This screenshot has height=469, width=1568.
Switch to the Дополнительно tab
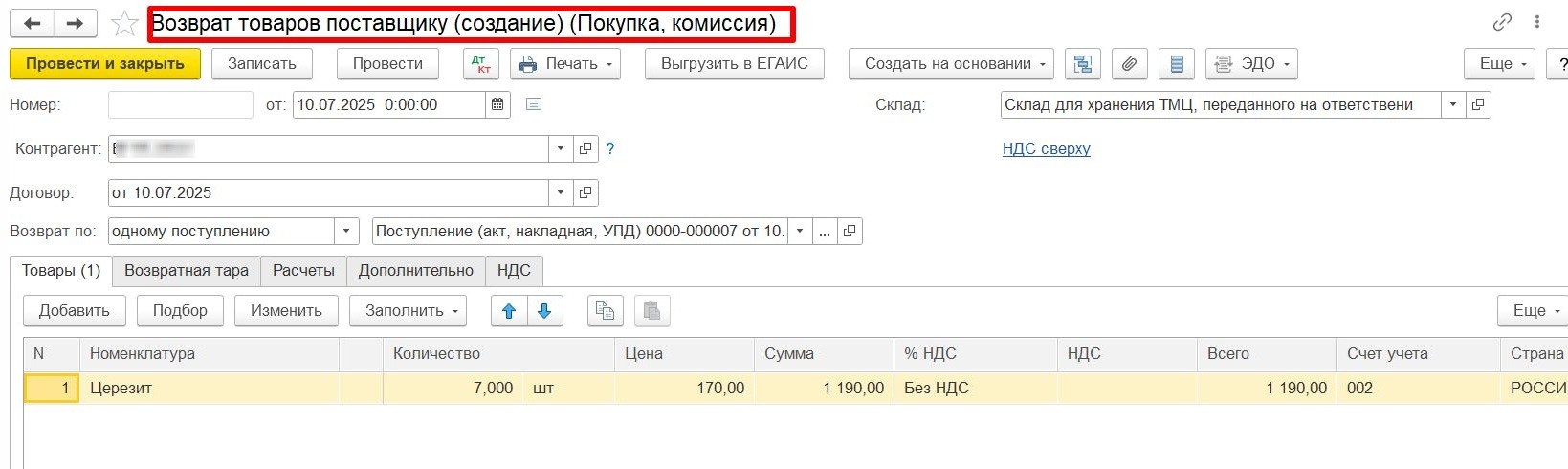[416, 271]
